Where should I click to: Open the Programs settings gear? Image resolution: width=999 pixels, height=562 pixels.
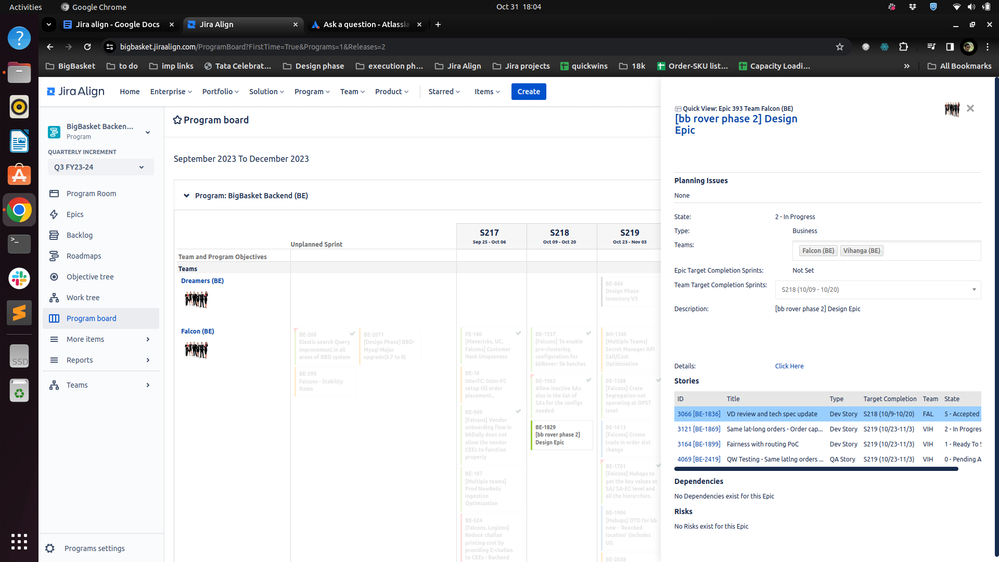(50, 548)
